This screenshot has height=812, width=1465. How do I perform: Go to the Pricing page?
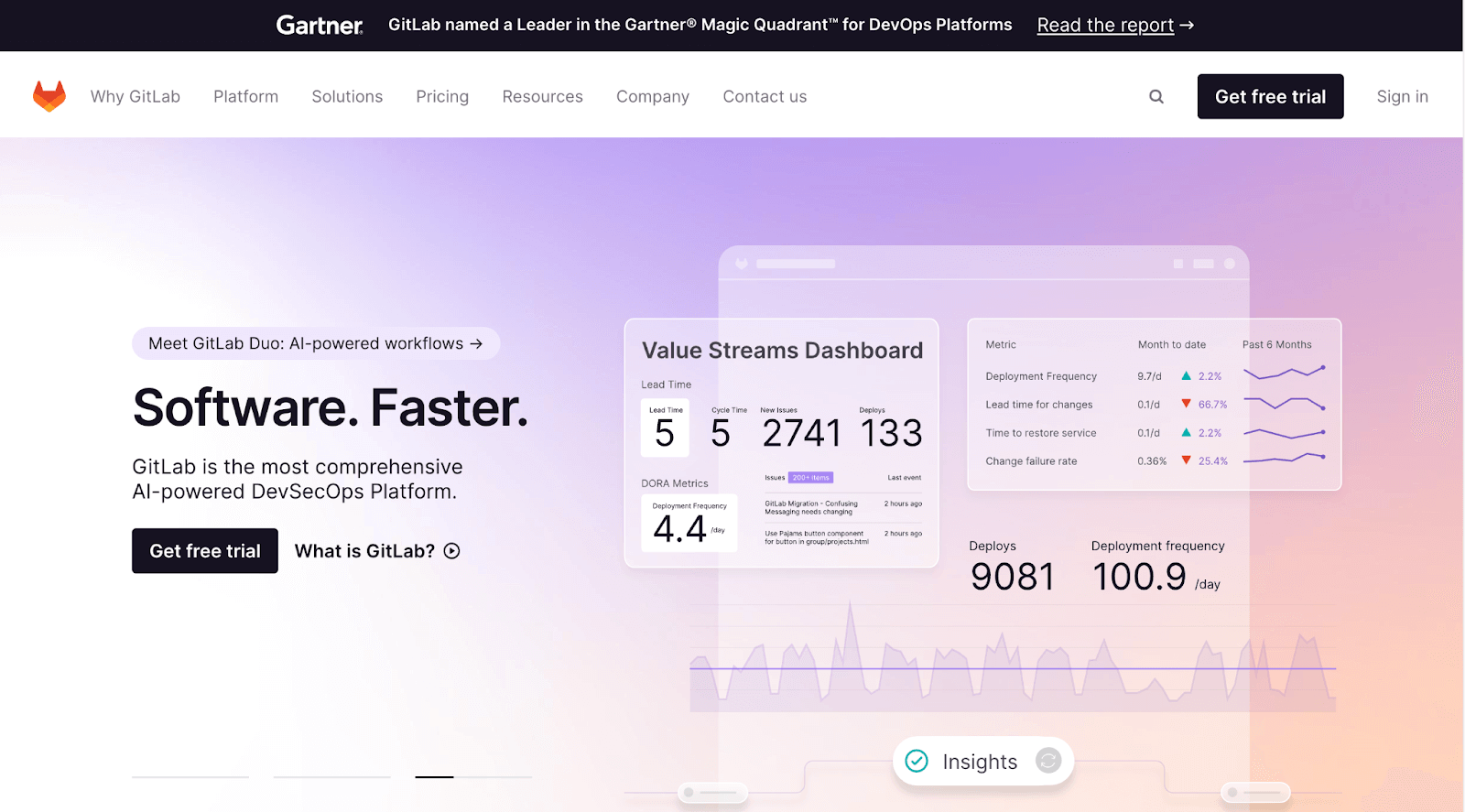(x=442, y=96)
